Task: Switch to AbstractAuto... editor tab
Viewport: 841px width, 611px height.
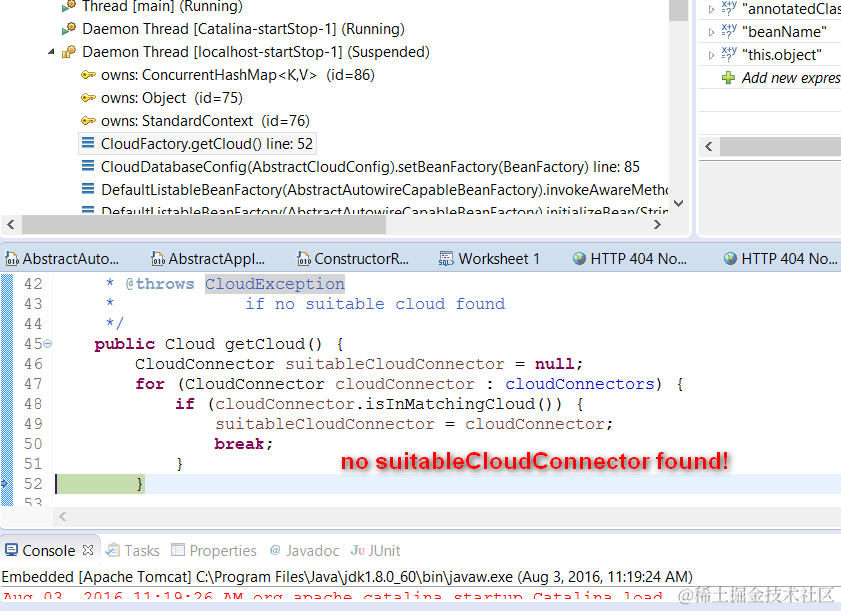Action: (x=62, y=259)
